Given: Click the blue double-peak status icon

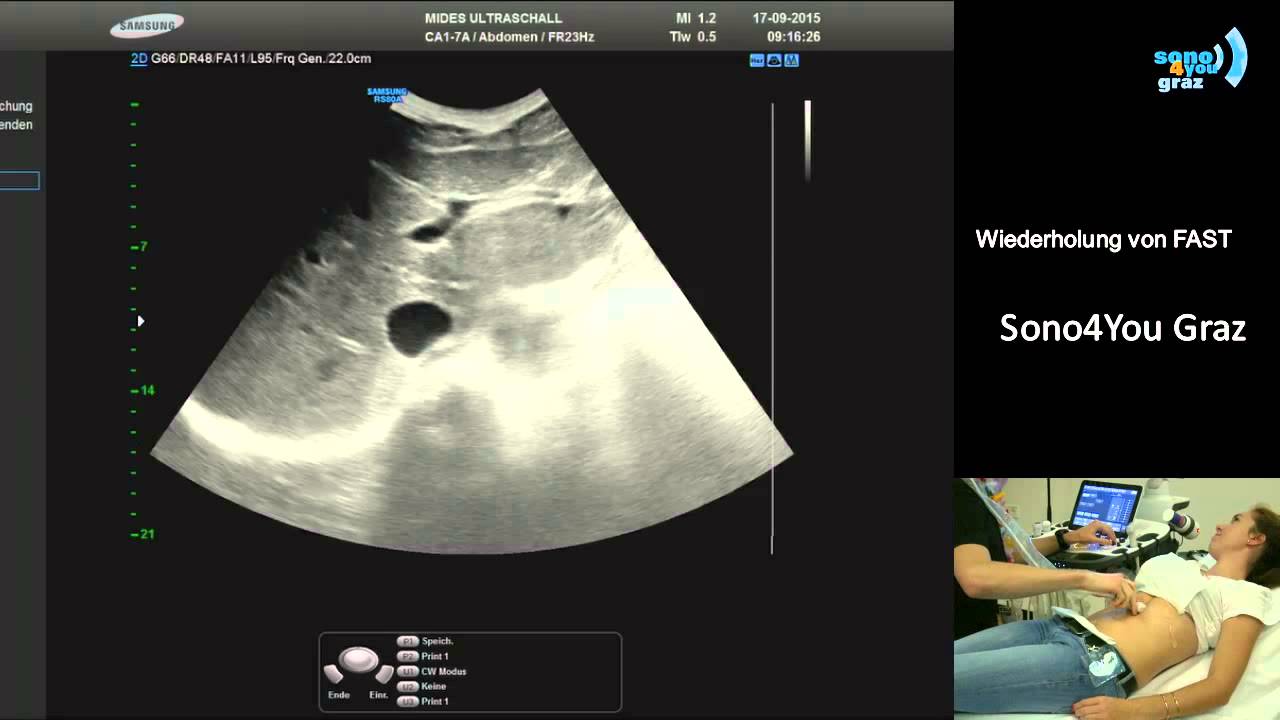Looking at the screenshot, I should [791, 60].
